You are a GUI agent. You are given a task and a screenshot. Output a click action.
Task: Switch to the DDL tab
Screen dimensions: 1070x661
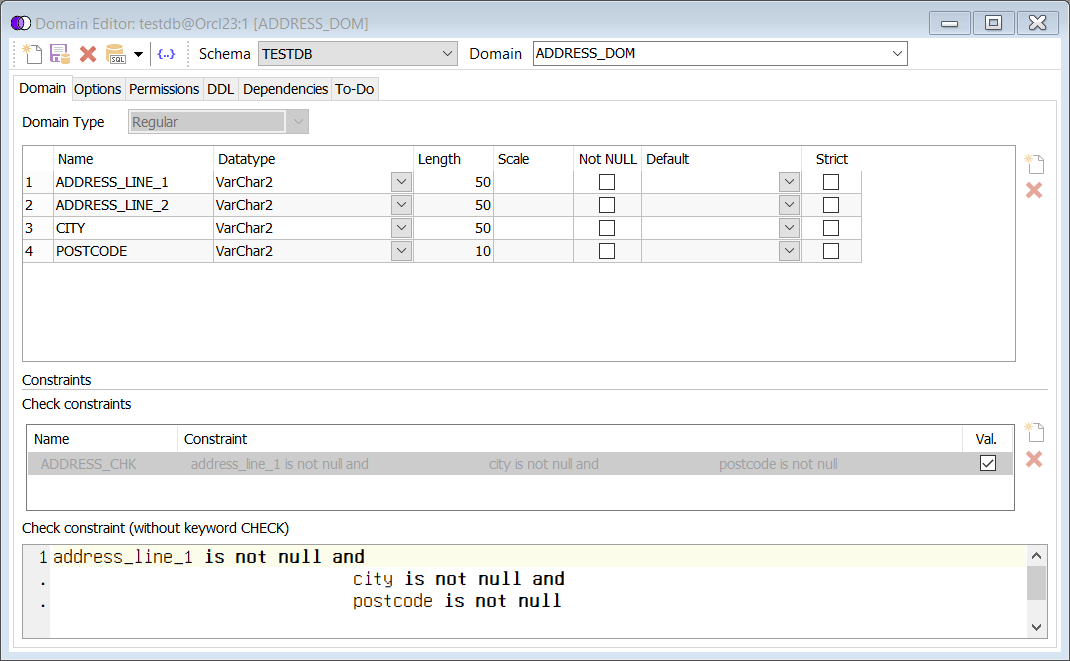click(x=220, y=89)
